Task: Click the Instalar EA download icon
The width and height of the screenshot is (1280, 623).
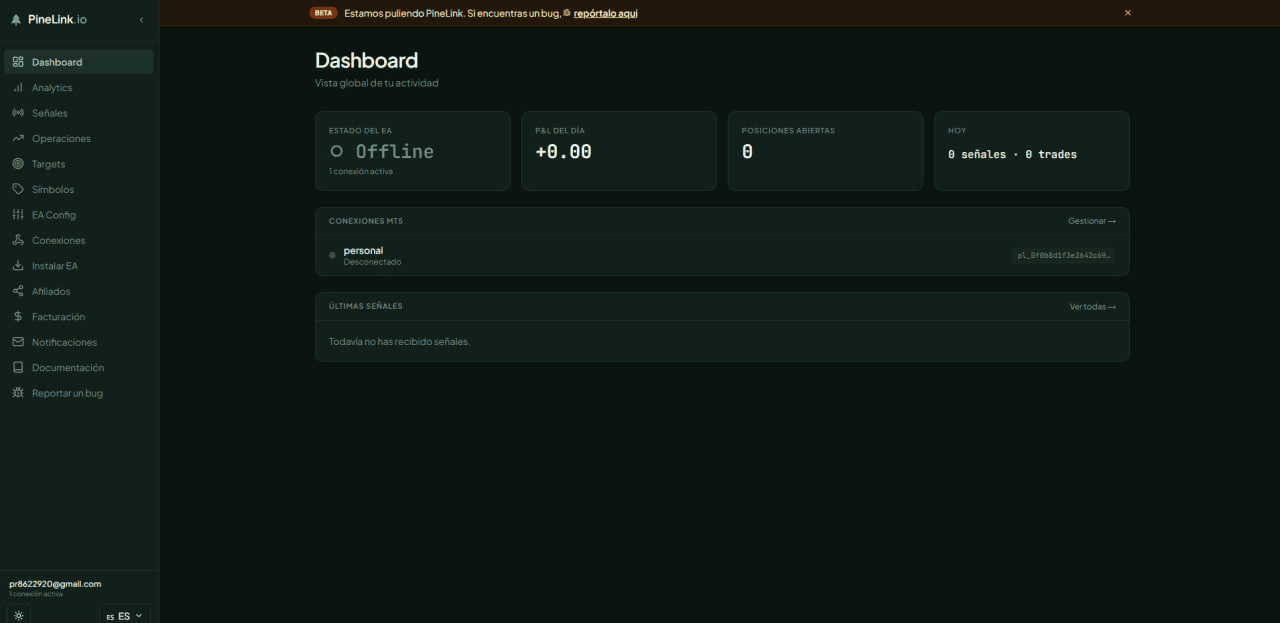Action: (x=18, y=266)
